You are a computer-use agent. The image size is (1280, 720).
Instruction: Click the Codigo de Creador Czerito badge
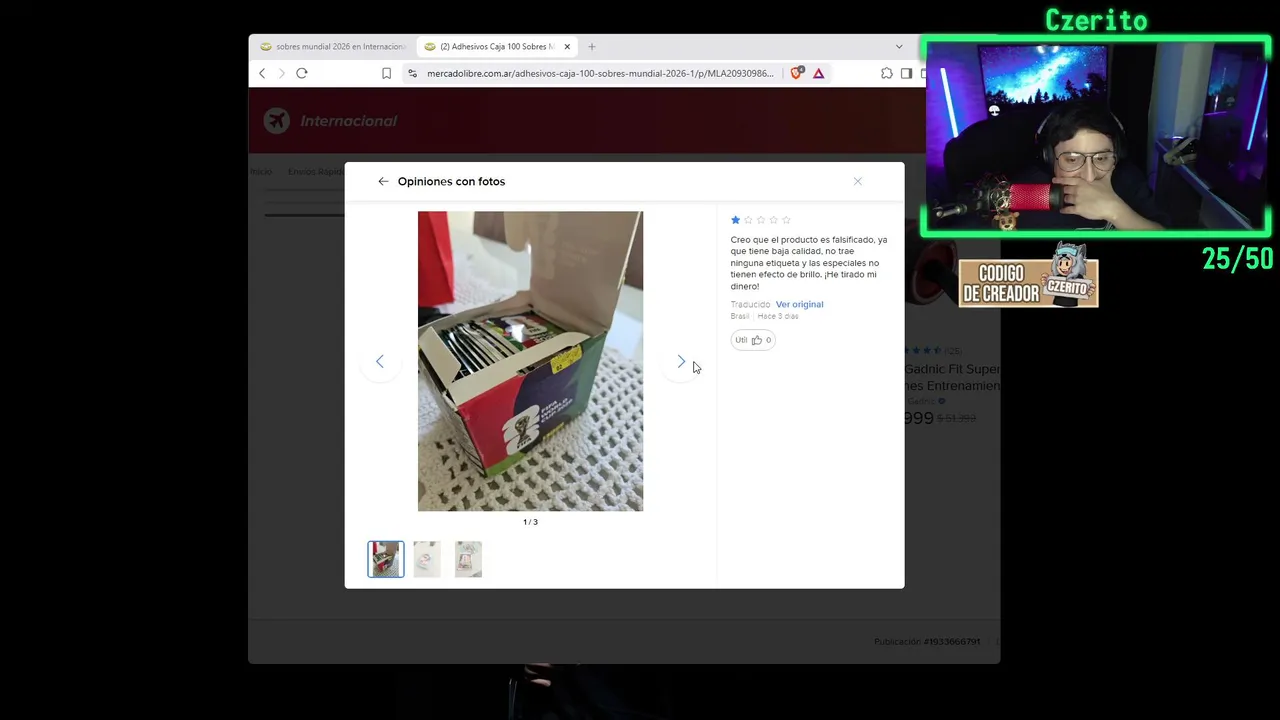coord(1029,277)
